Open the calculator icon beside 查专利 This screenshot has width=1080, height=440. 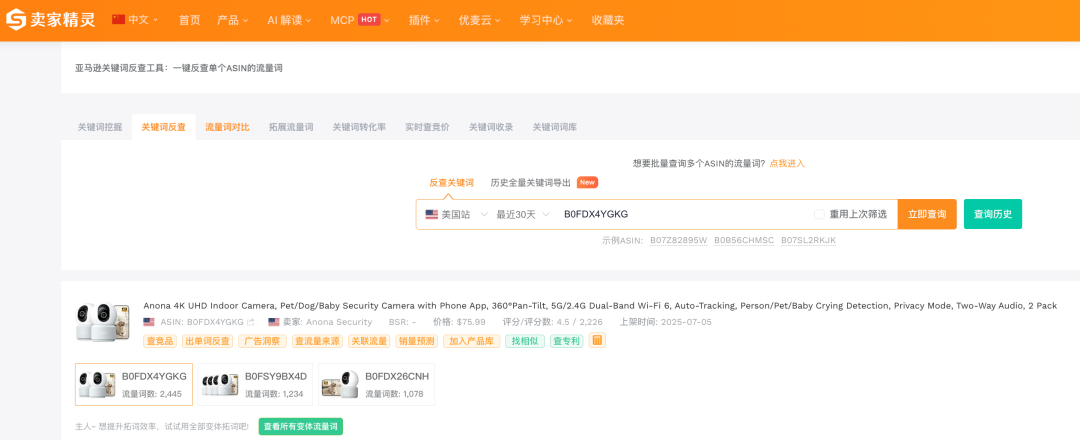click(597, 340)
